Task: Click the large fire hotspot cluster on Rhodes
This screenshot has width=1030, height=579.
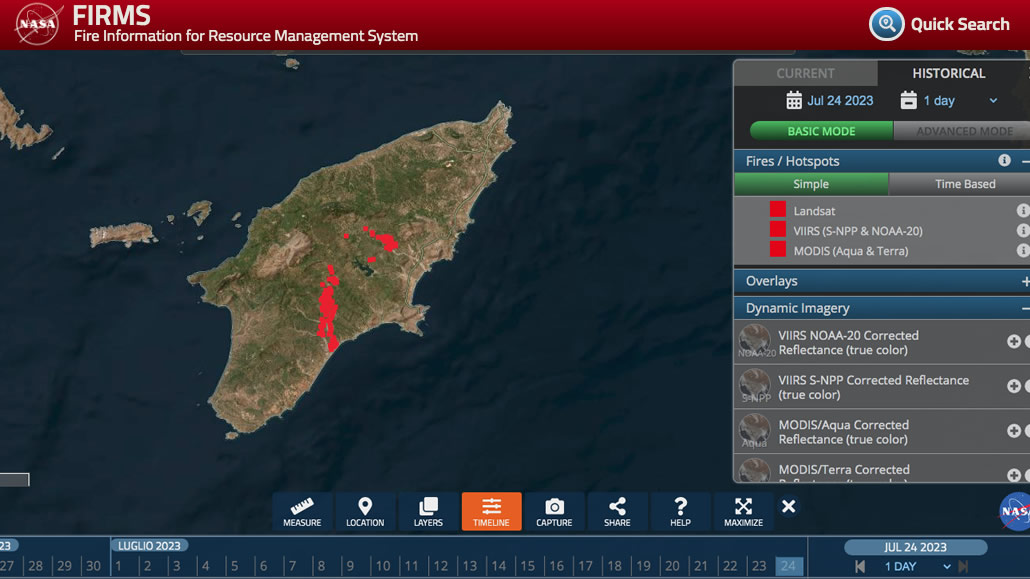Action: 328,309
